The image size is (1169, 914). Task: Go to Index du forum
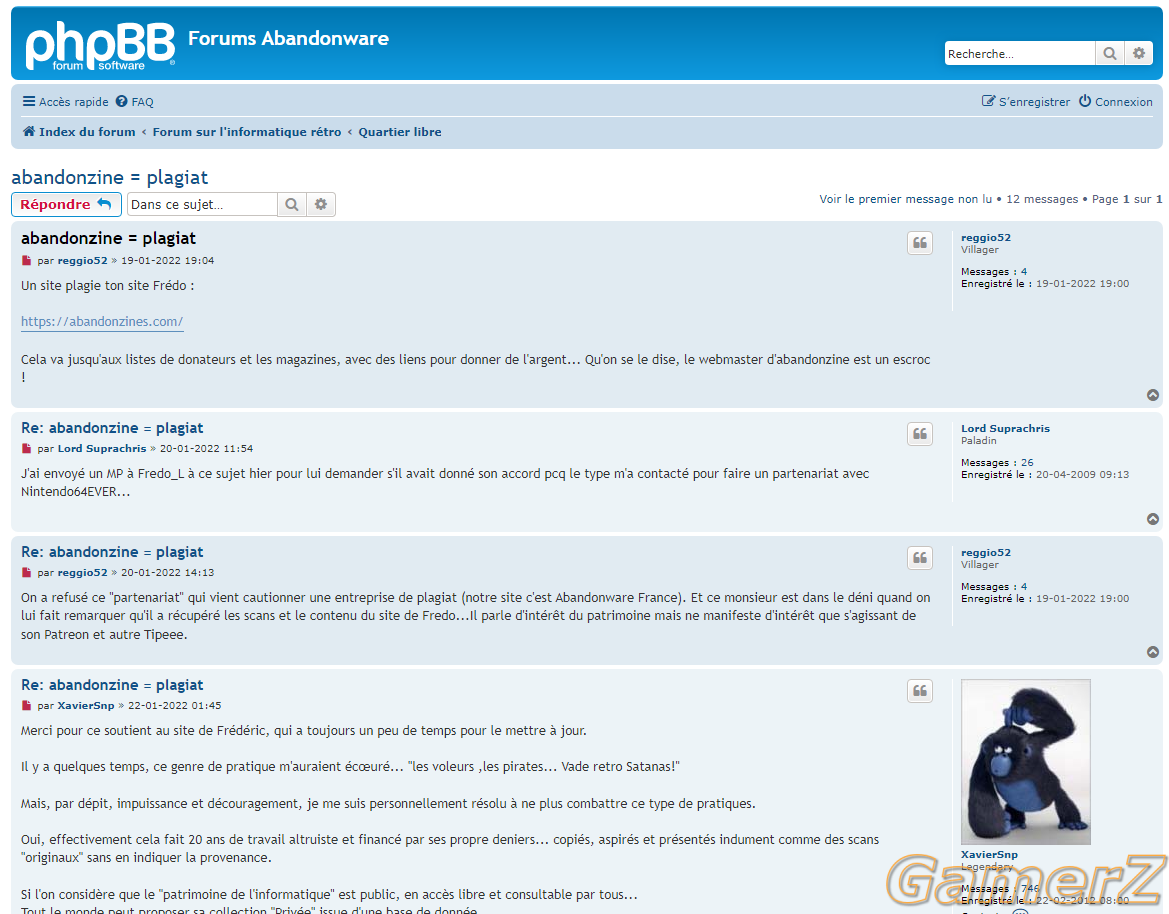79,132
